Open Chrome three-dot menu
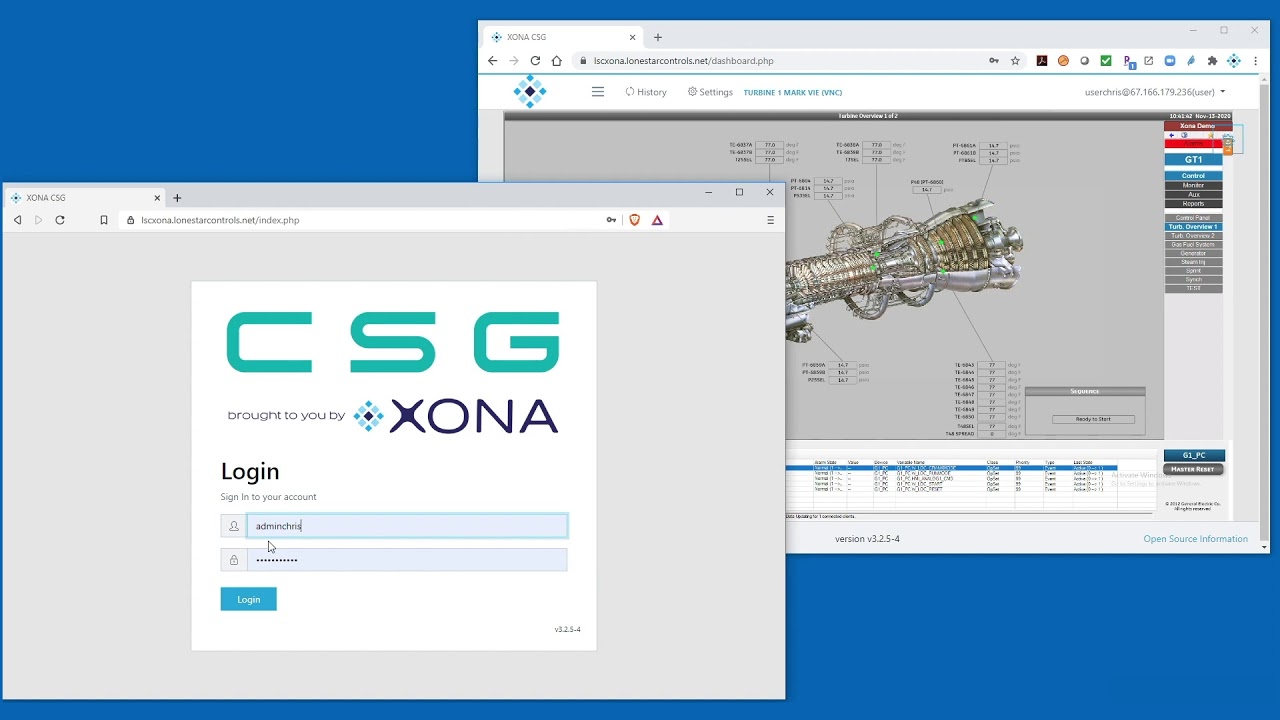This screenshot has width=1280, height=720. pyautogui.click(x=1255, y=61)
